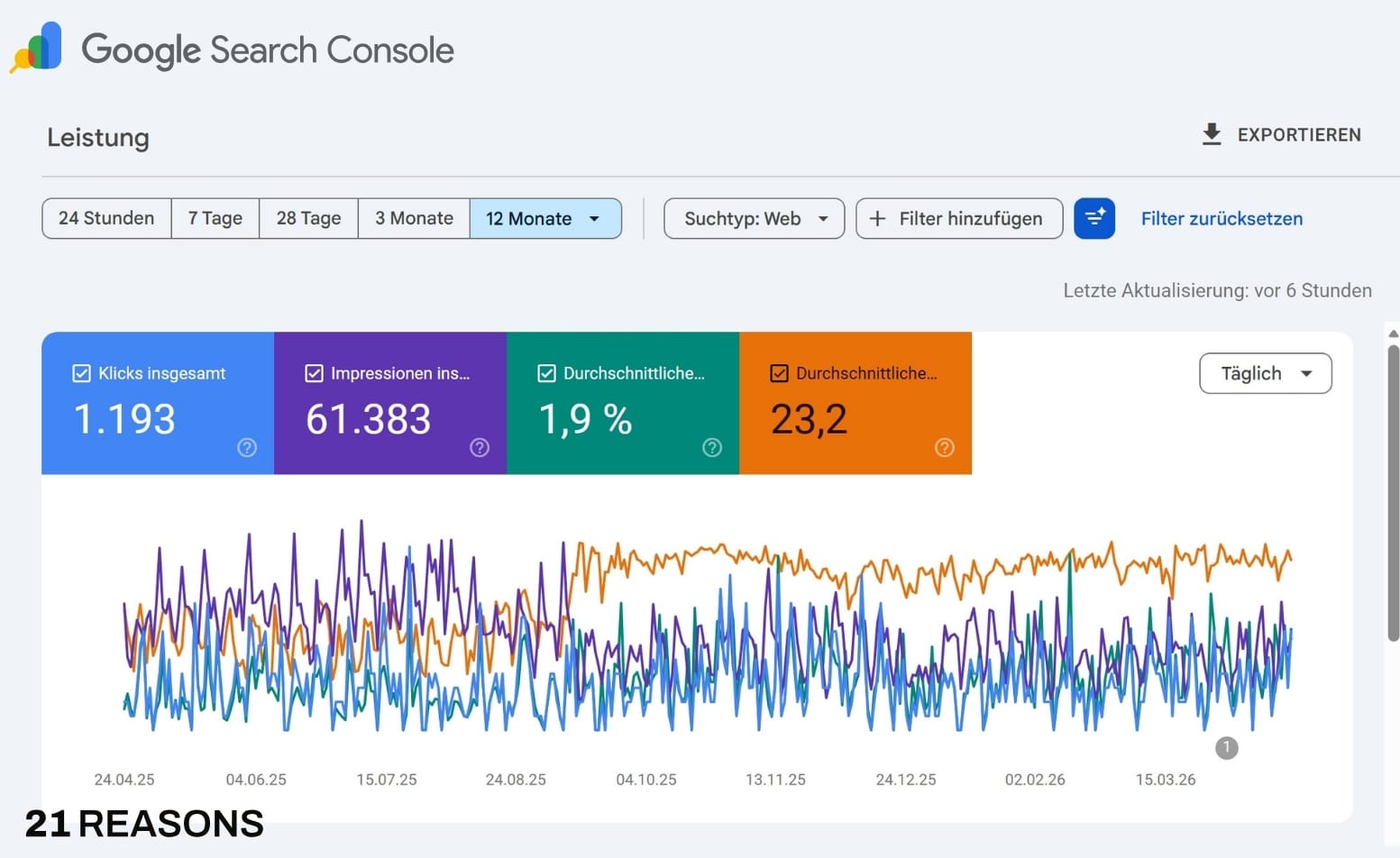Click the blue filter sparkle icon button
The image size is (1400, 858).
[x=1094, y=218]
